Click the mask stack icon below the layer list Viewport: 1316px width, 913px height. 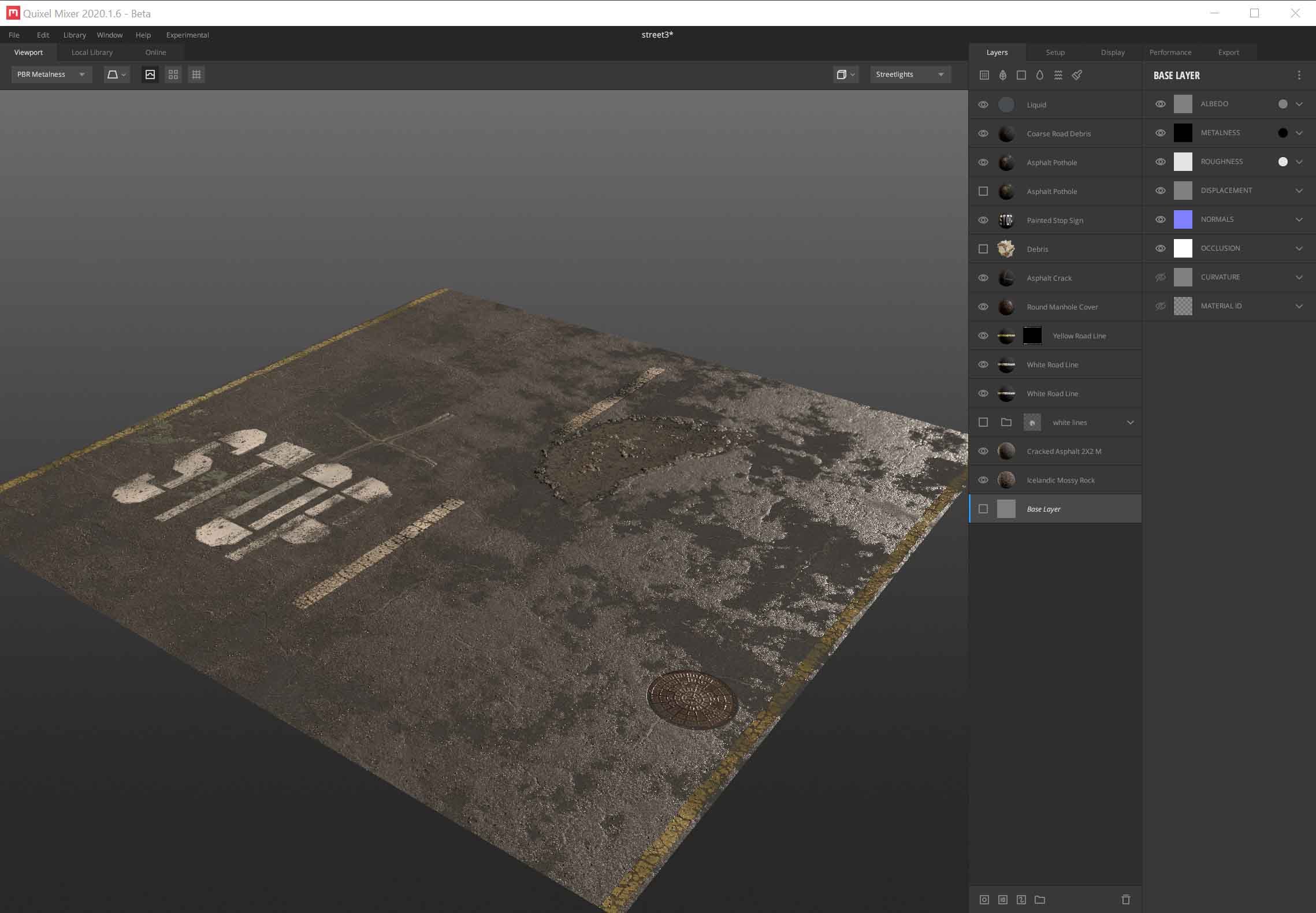1003,900
